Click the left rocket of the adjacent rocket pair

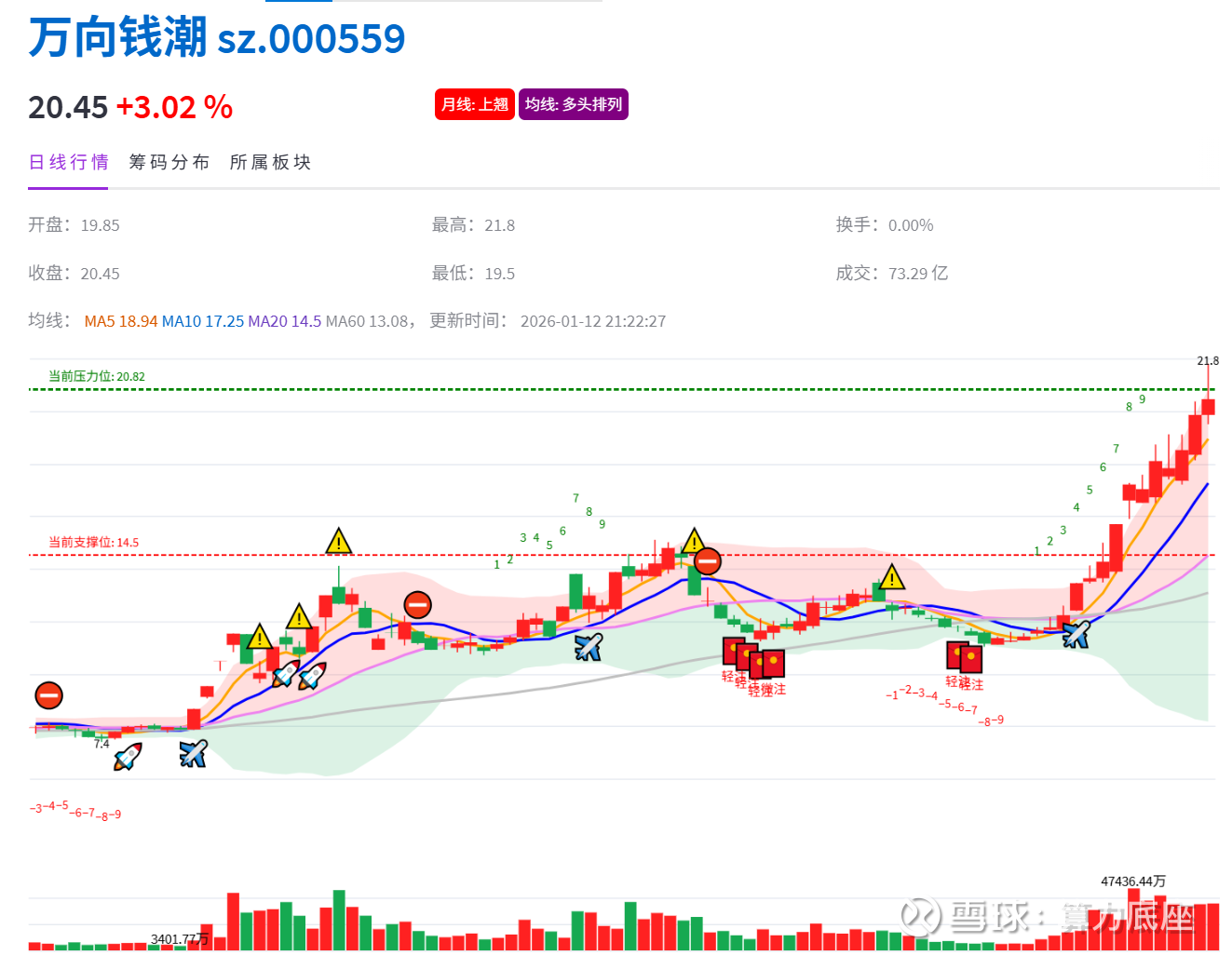click(x=286, y=675)
